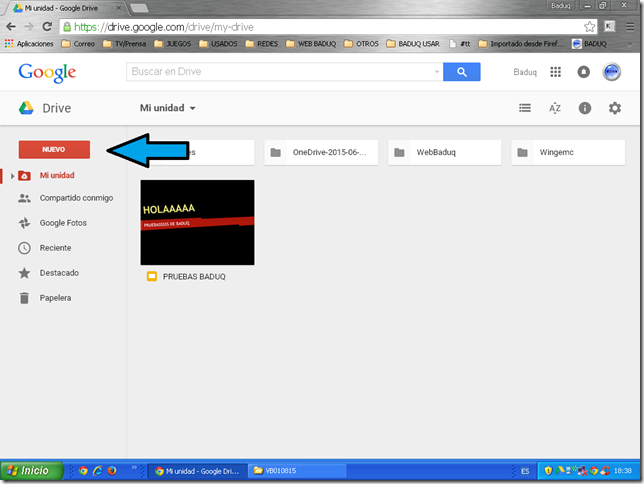The height and width of the screenshot is (484, 644).
Task: Click the Drive logo icon
Action: [x=26, y=108]
